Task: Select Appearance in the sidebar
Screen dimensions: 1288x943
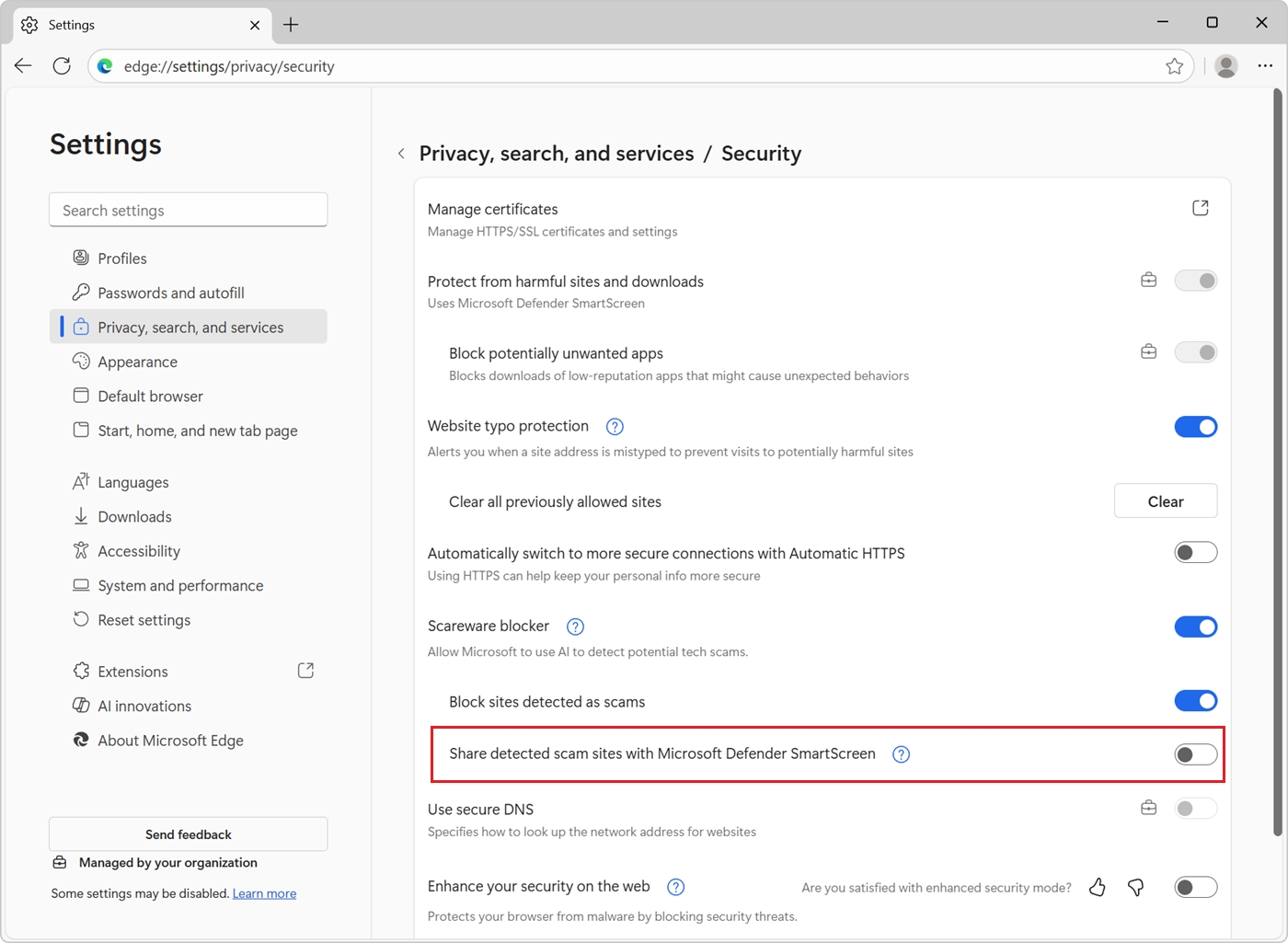Action: click(x=137, y=362)
